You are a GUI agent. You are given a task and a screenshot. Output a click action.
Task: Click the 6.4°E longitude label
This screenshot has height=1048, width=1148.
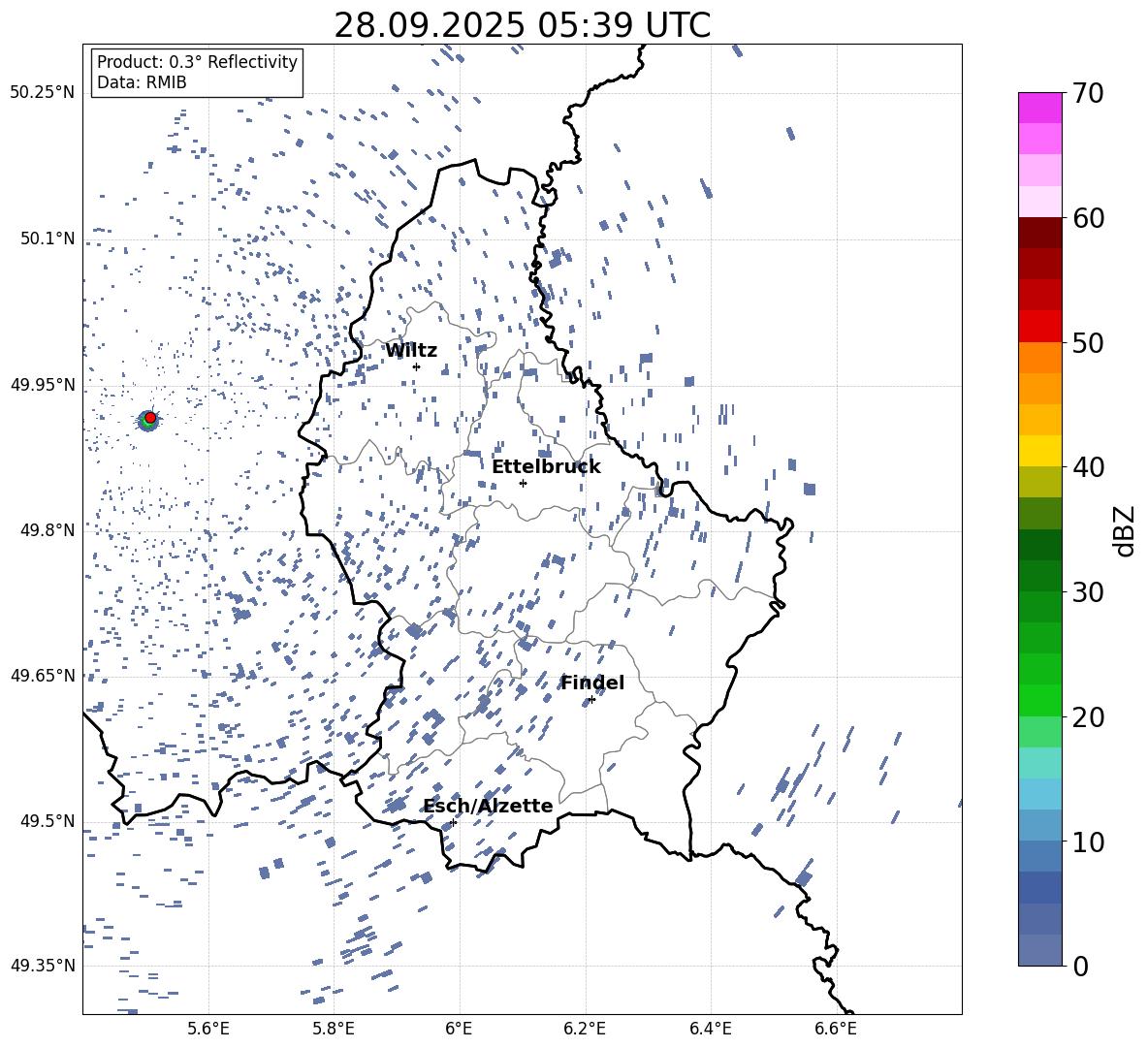click(x=710, y=1029)
